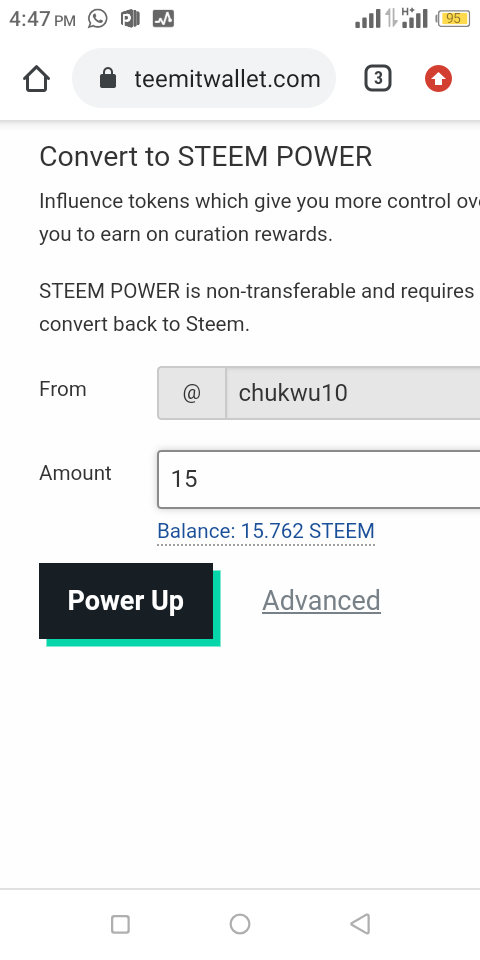Tap the first signal strength bars icon
This screenshot has height=960, width=480.
tap(367, 19)
